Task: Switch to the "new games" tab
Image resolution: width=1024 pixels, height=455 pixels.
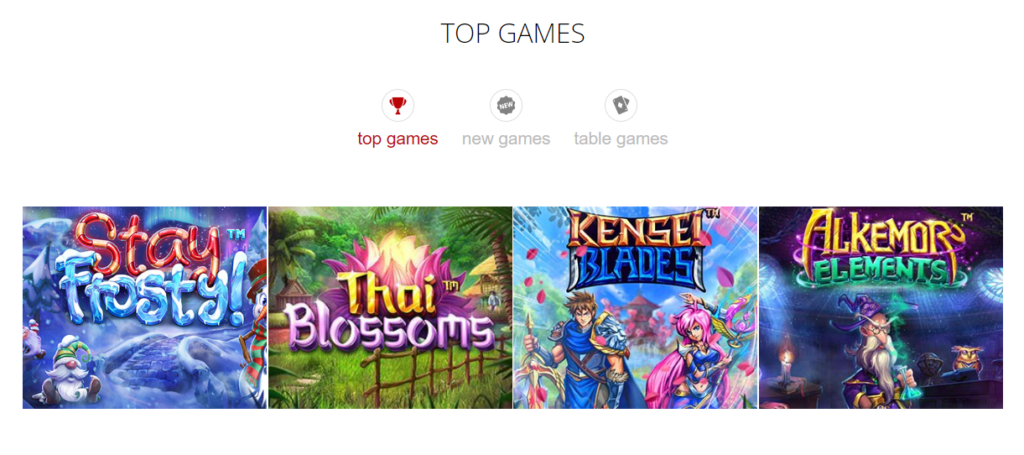Action: point(505,139)
